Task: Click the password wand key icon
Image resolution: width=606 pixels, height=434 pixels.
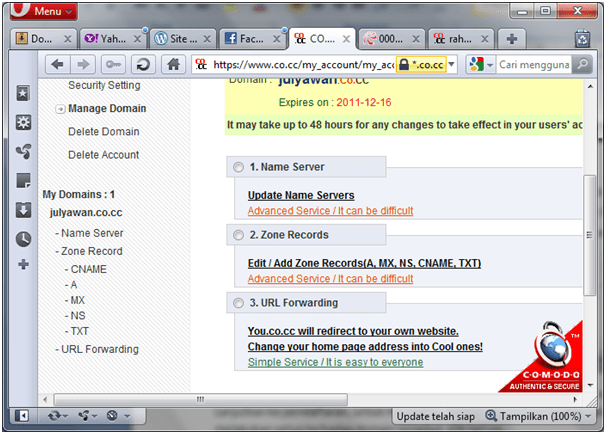Action: coord(114,65)
